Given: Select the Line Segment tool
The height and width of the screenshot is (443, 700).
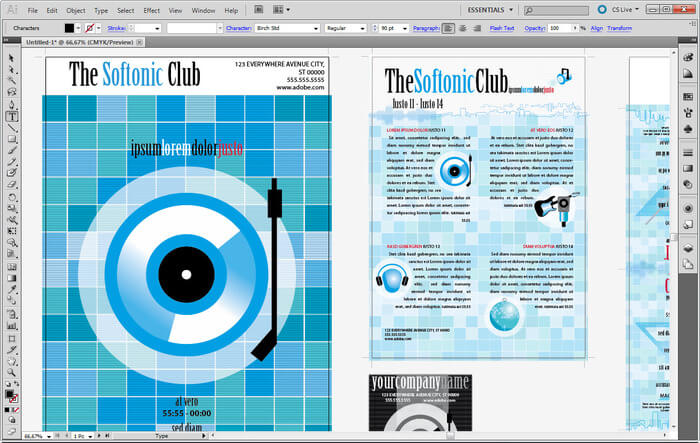Looking at the screenshot, I should 12,128.
